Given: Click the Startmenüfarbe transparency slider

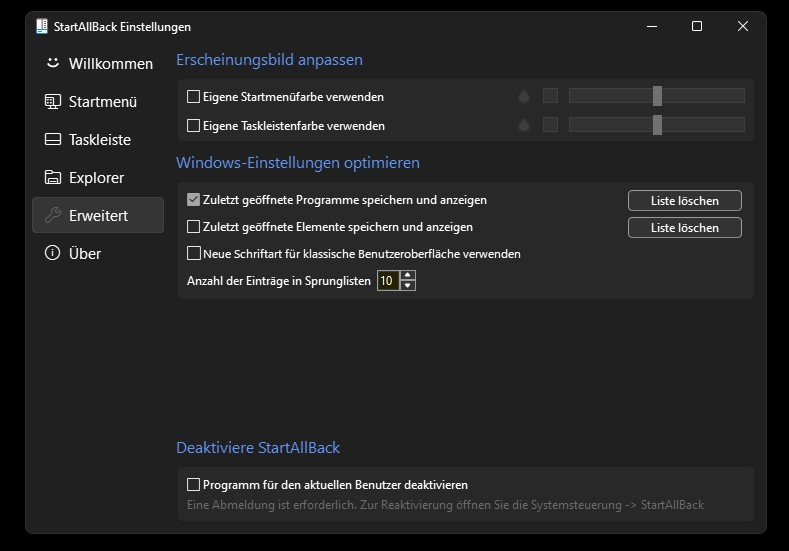Looking at the screenshot, I should coord(657,96).
